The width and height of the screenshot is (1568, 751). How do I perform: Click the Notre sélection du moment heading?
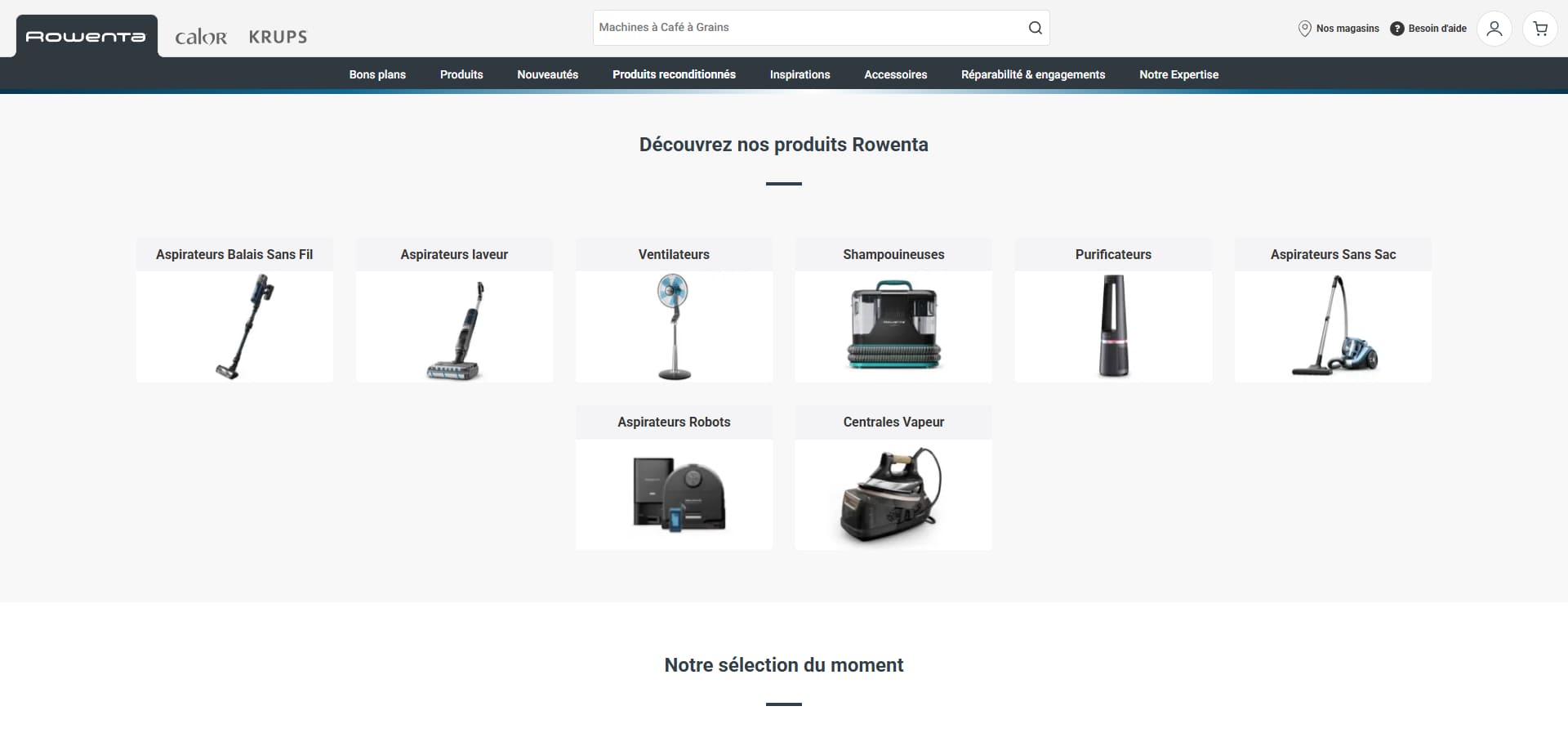point(784,665)
